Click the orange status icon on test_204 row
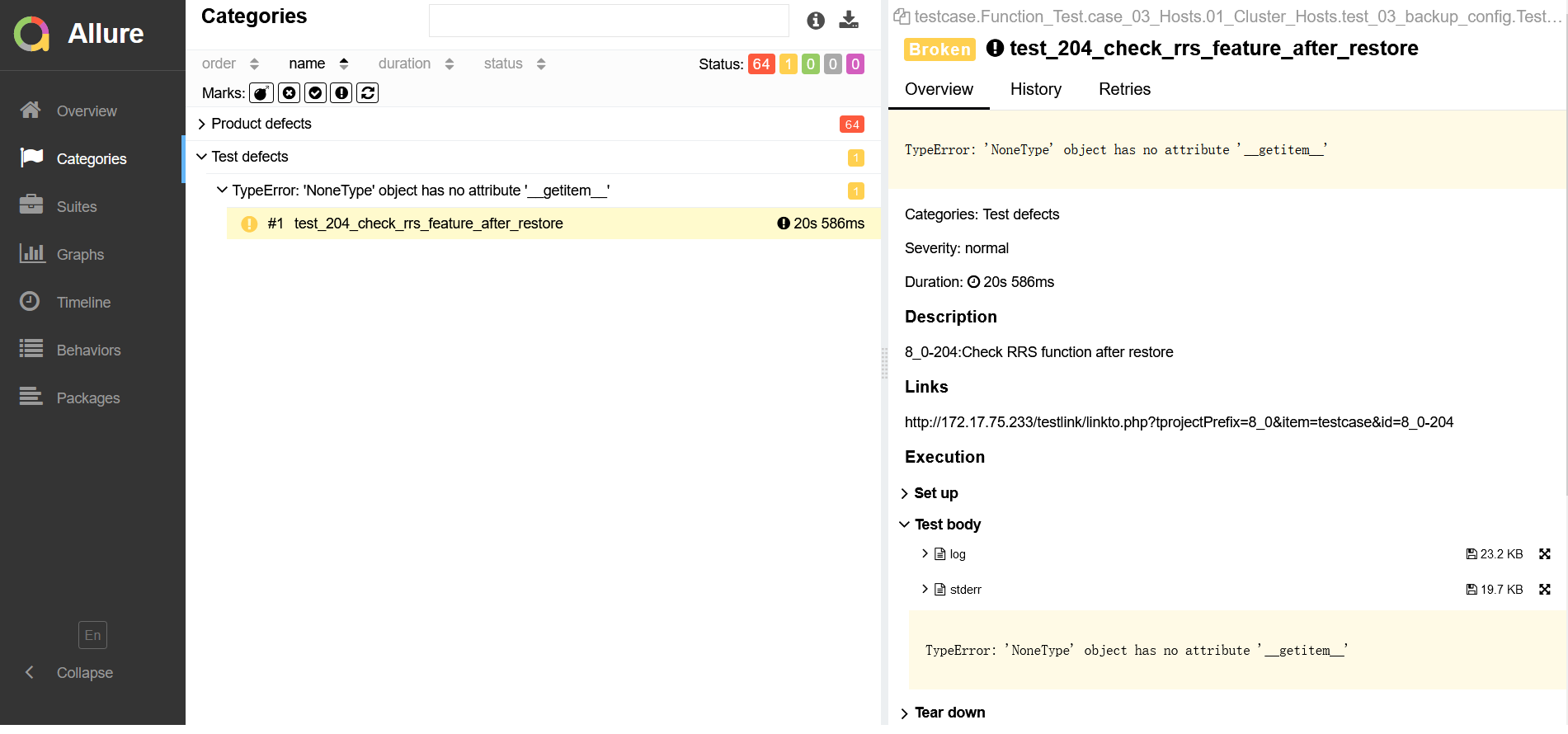Image resolution: width=1568 pixels, height=734 pixels. coord(249,224)
